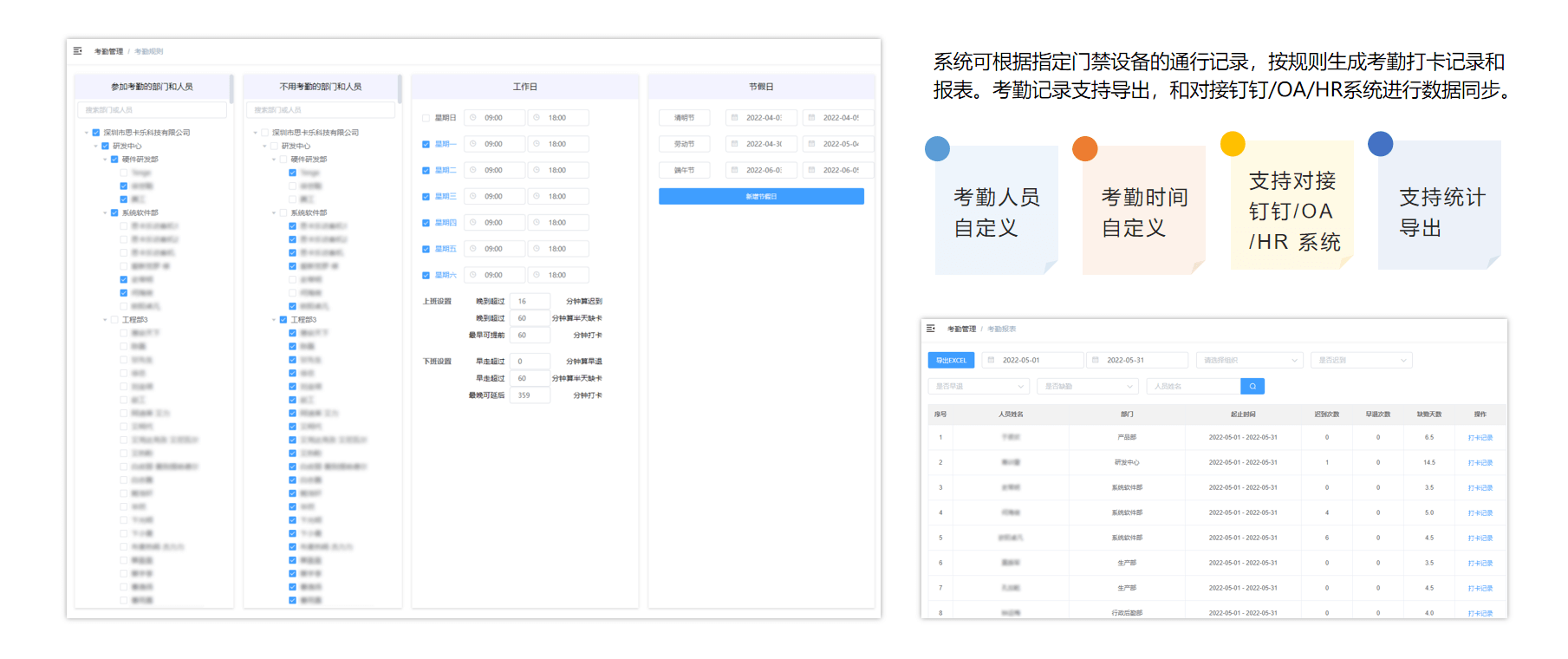Open 打卡记录 link for row 1
Screen dimensions: 1568x659
tap(1480, 438)
